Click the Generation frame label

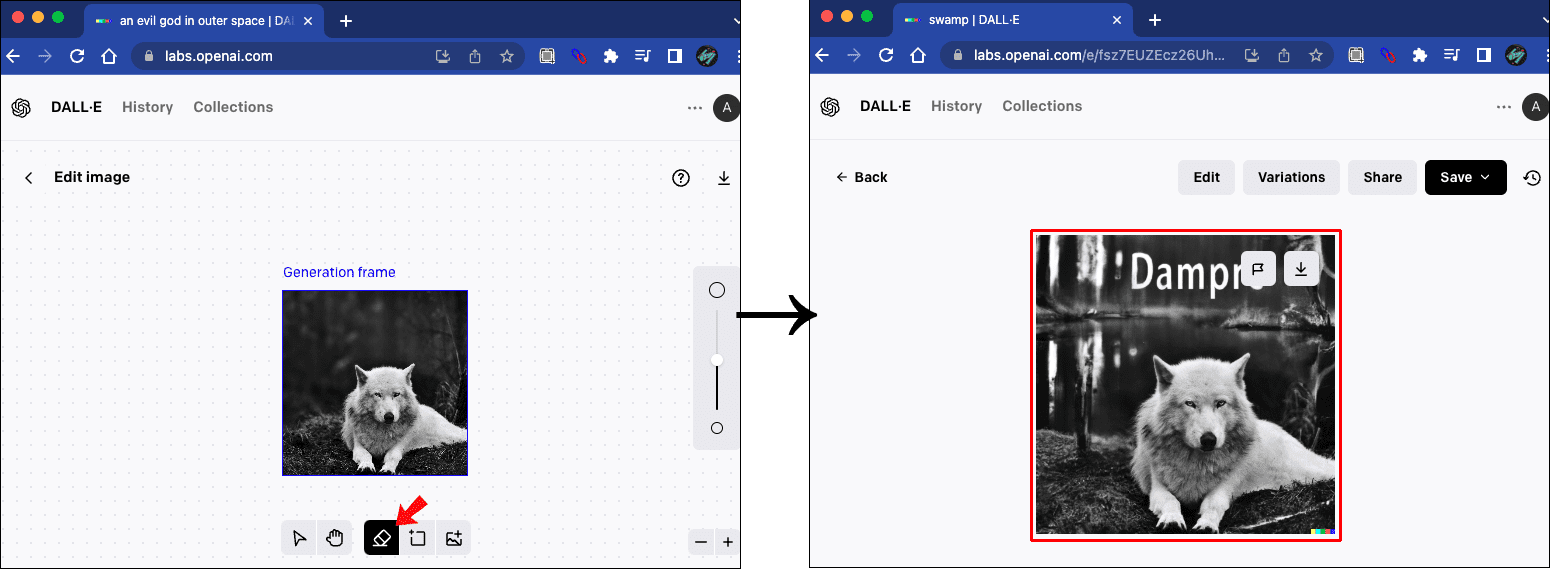(x=339, y=272)
